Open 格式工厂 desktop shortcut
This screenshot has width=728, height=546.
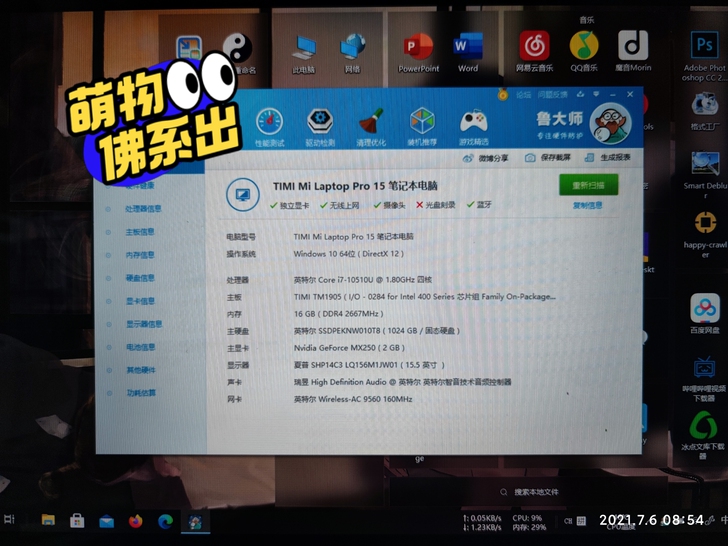705,111
